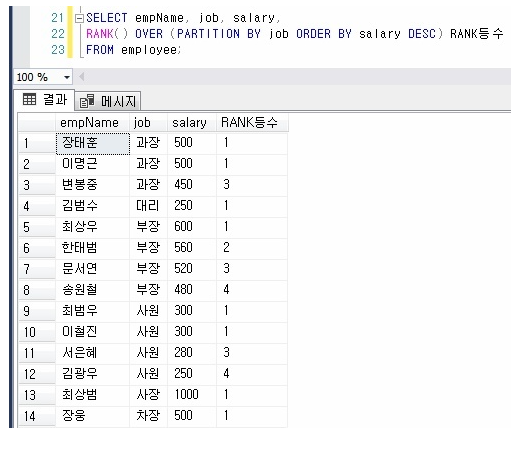Click line number 21 in the editor margin
Viewport: 522px width, 454px height.
[57, 18]
